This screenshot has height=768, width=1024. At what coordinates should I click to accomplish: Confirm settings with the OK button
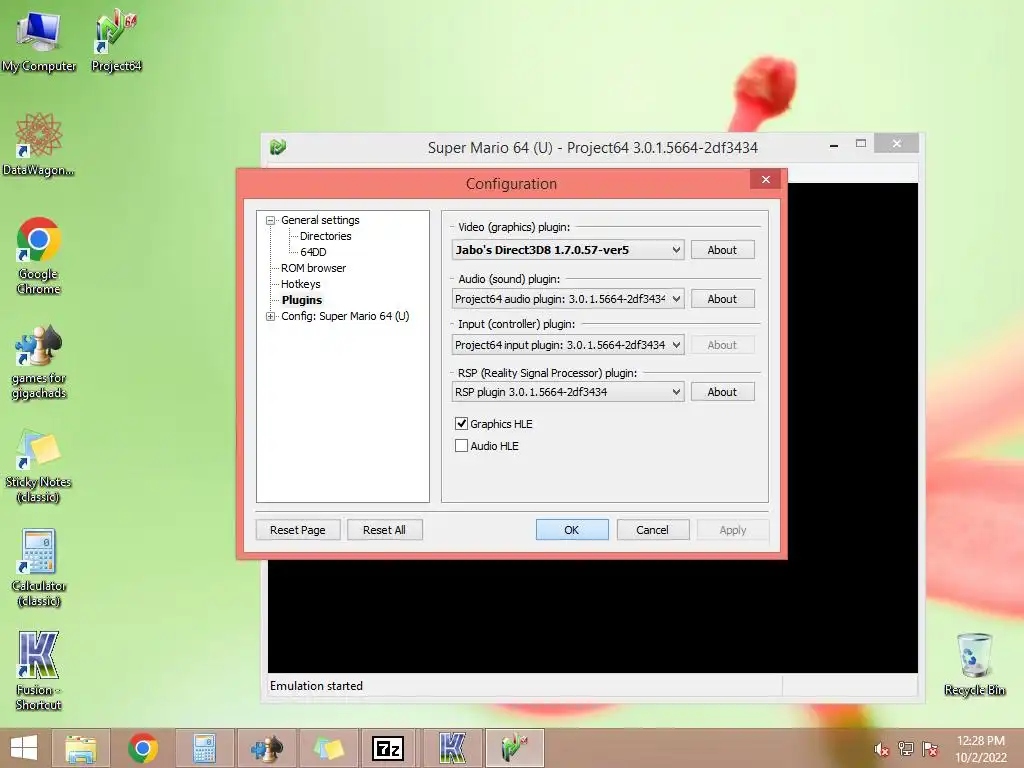coord(571,530)
